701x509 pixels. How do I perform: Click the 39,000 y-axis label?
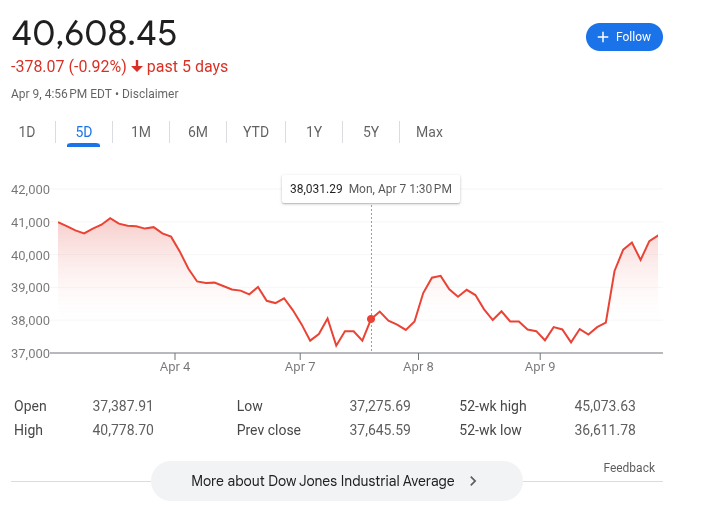pos(30,288)
